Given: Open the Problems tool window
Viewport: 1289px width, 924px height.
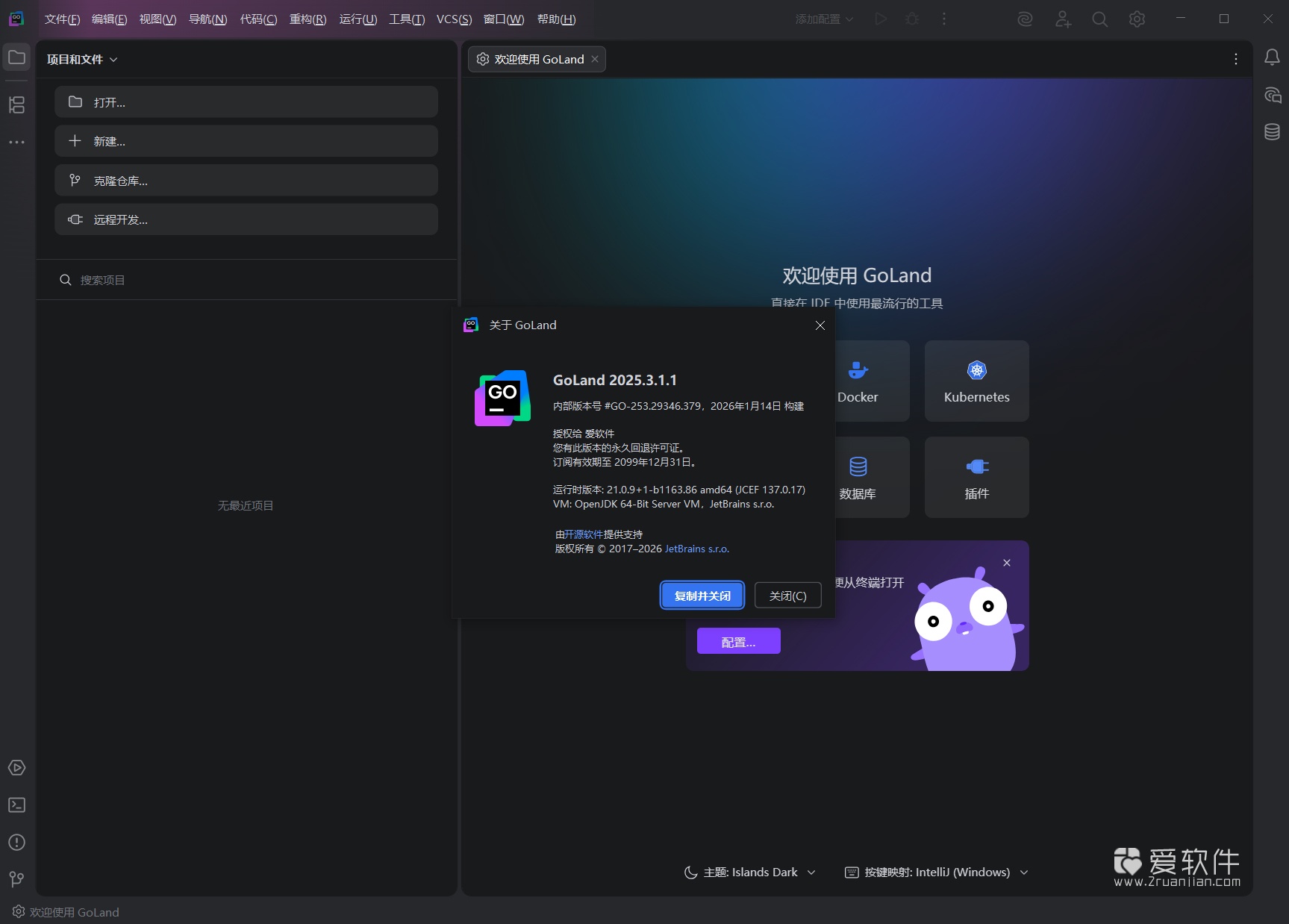Looking at the screenshot, I should [x=16, y=843].
